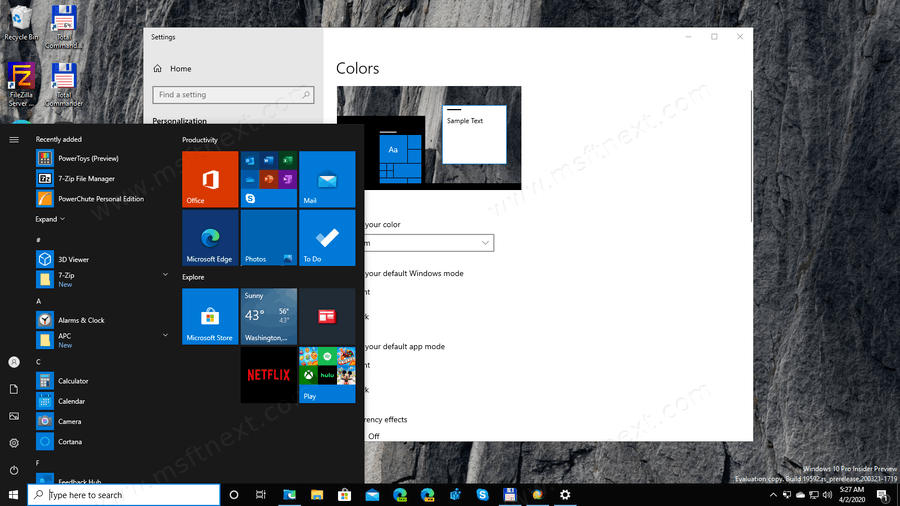Click the volume icon in system tray
Viewport: 900px width, 506px height.
(x=827, y=495)
